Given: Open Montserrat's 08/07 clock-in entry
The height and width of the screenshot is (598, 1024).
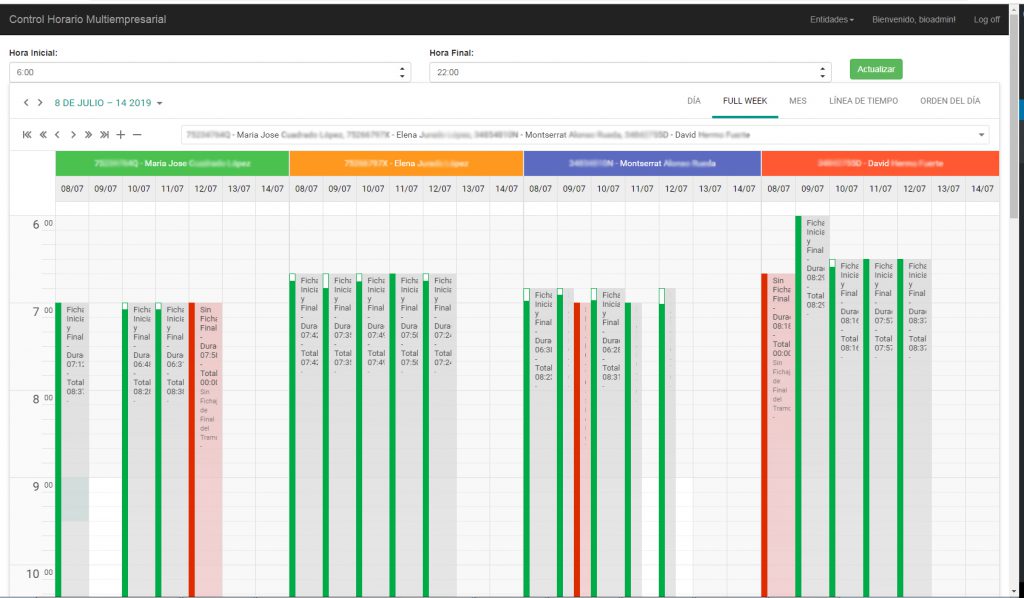Looking at the screenshot, I should coord(540,442).
